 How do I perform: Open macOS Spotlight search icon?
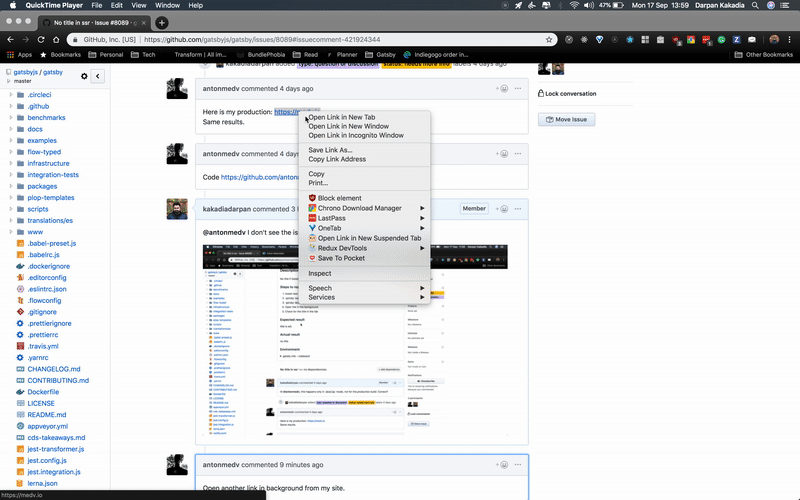click(755, 6)
